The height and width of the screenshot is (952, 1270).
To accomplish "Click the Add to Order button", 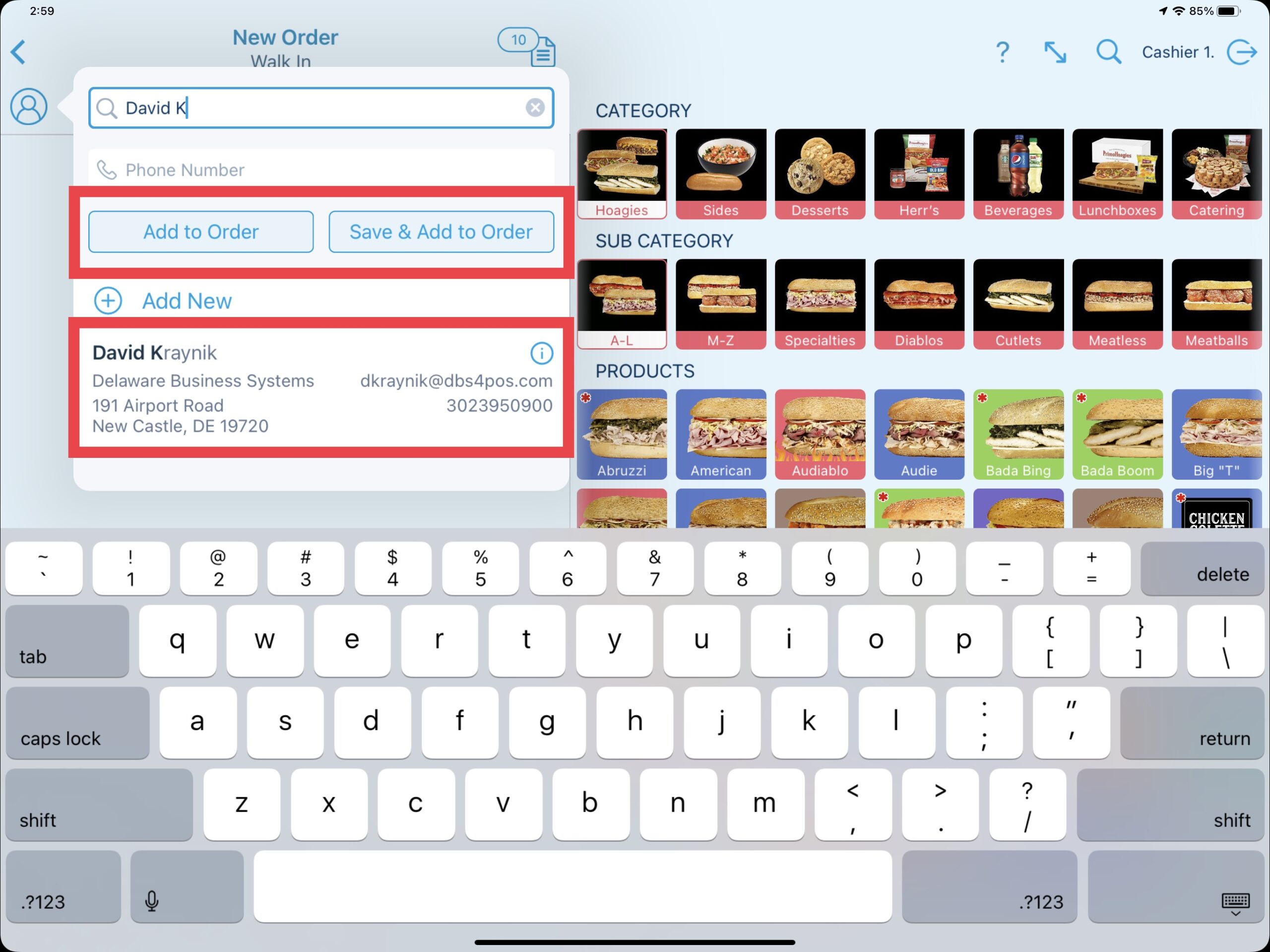I will tap(200, 231).
